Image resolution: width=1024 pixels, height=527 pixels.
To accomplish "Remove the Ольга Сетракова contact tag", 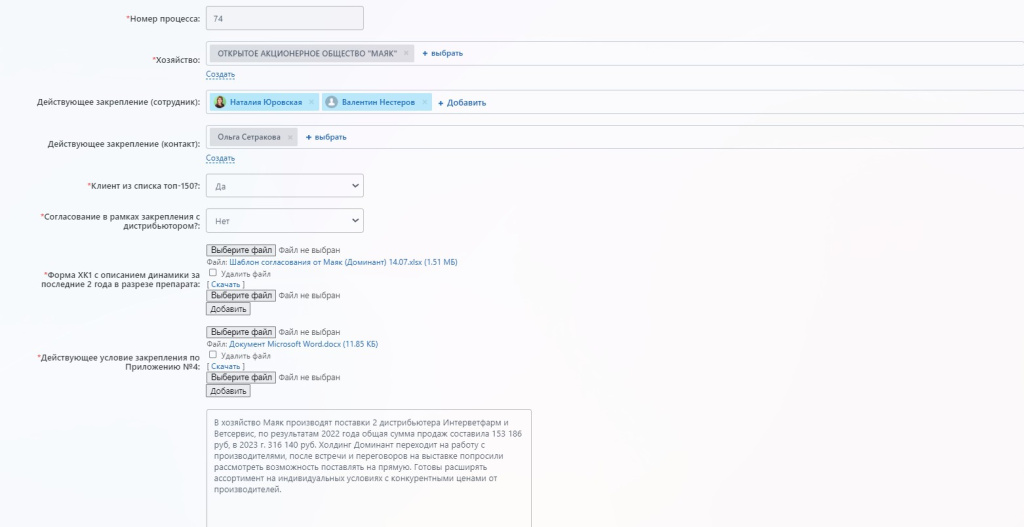I will tap(290, 137).
